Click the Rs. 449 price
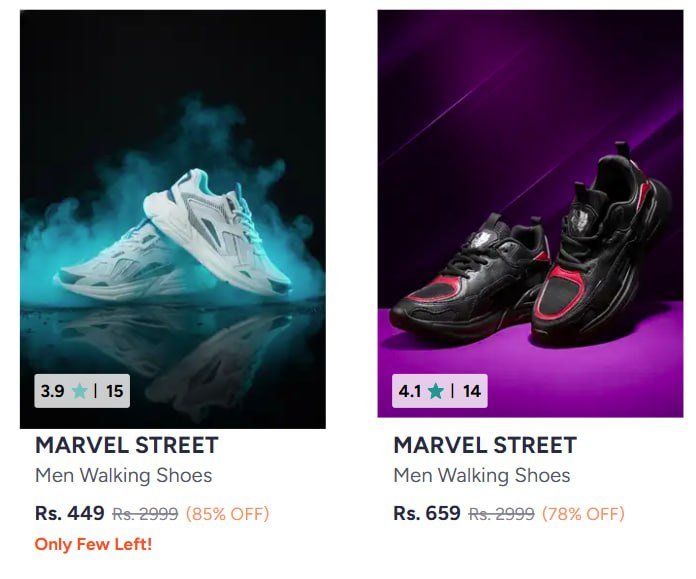Screen dimensions: 696x579 click(70, 514)
